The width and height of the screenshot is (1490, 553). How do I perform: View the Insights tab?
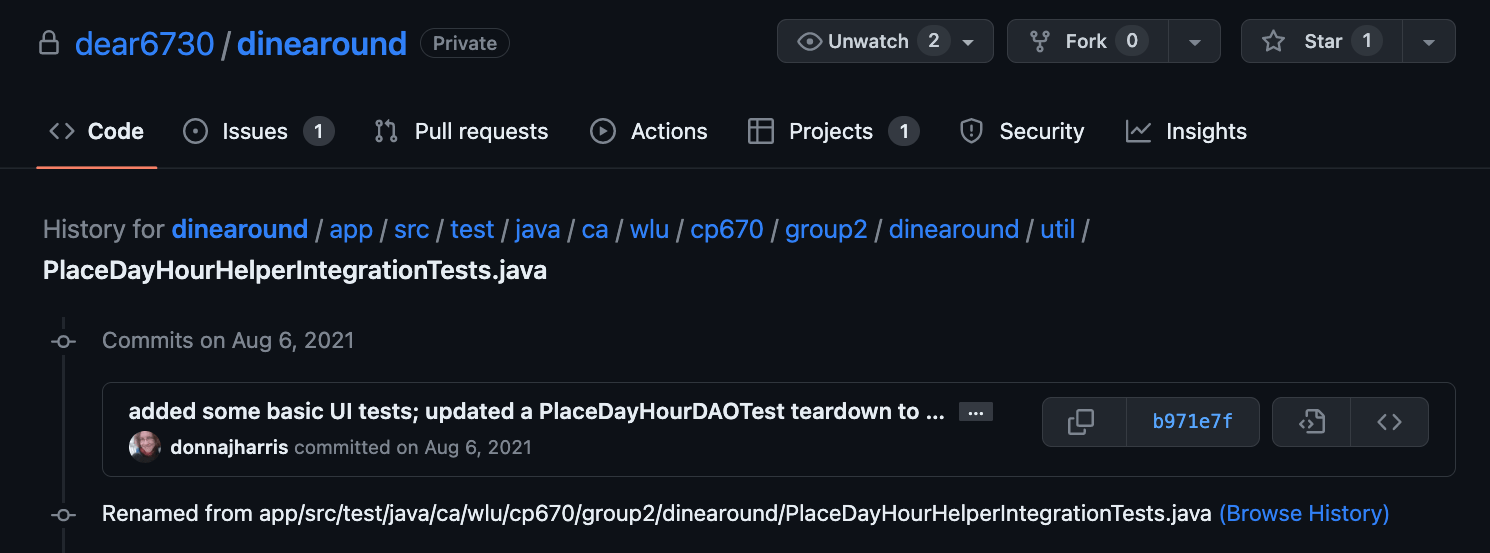point(1186,131)
